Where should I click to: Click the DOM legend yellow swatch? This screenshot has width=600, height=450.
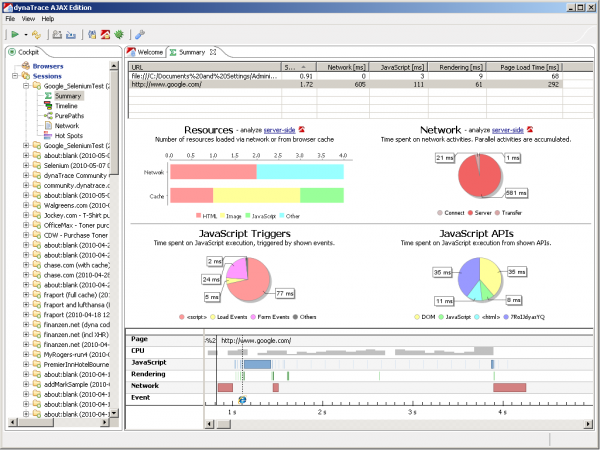[417, 317]
